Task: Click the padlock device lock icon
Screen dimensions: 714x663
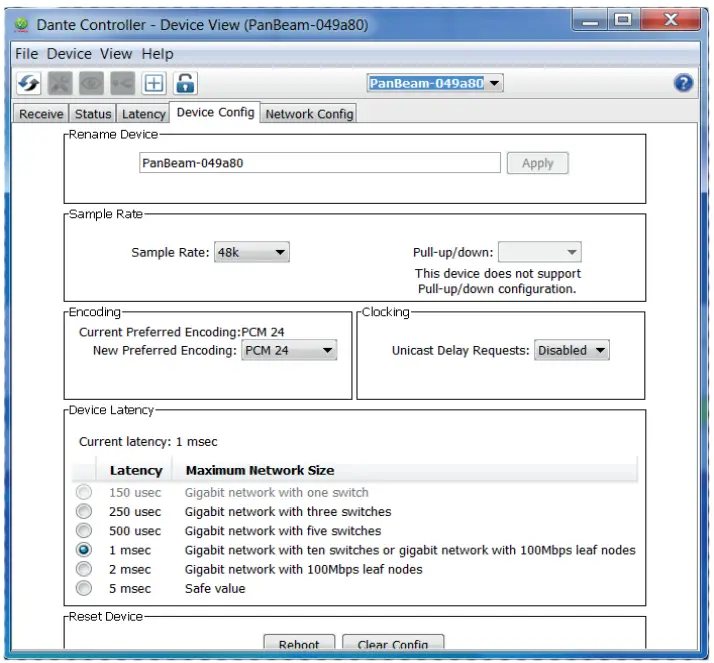Action: [x=185, y=83]
